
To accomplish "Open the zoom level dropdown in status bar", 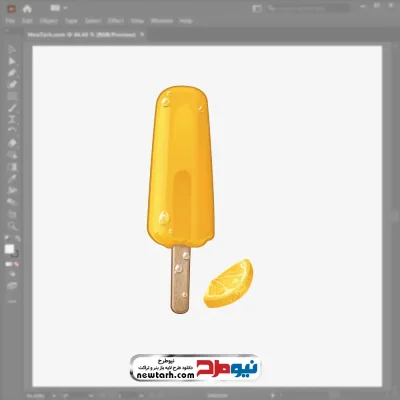I will coord(54,396).
